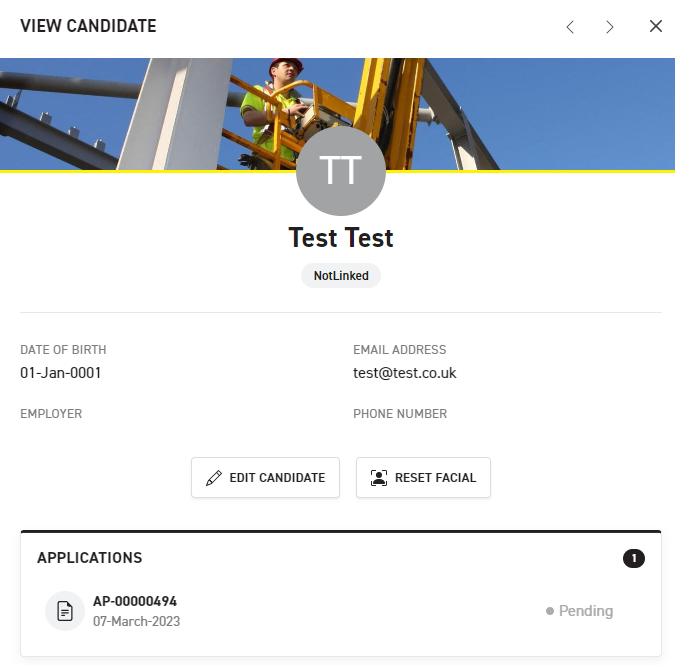675x665 pixels.
Task: Select the date of birth value 01-Jan-0001
Action: (x=61, y=373)
